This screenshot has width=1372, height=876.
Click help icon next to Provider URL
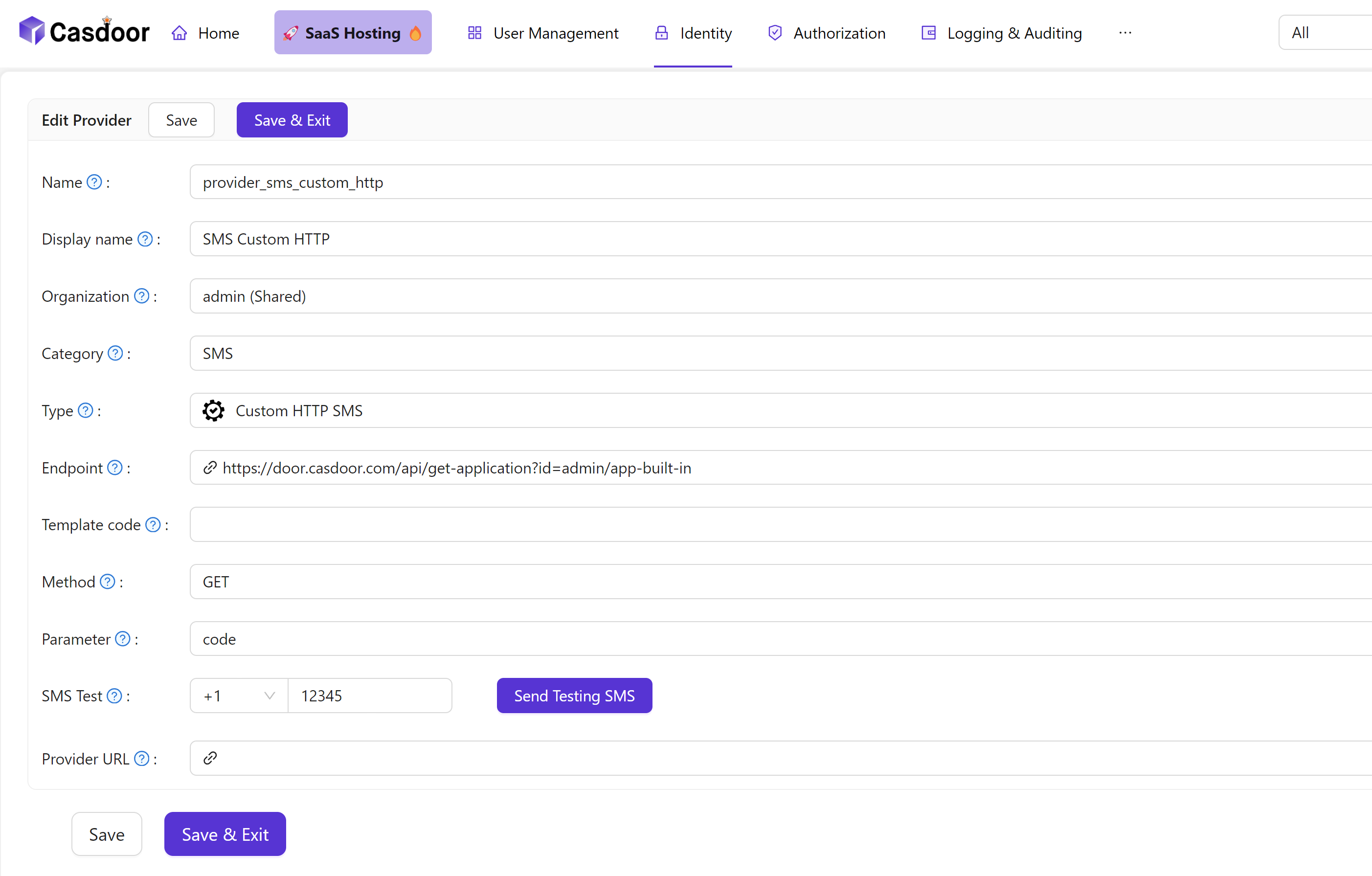(x=142, y=759)
